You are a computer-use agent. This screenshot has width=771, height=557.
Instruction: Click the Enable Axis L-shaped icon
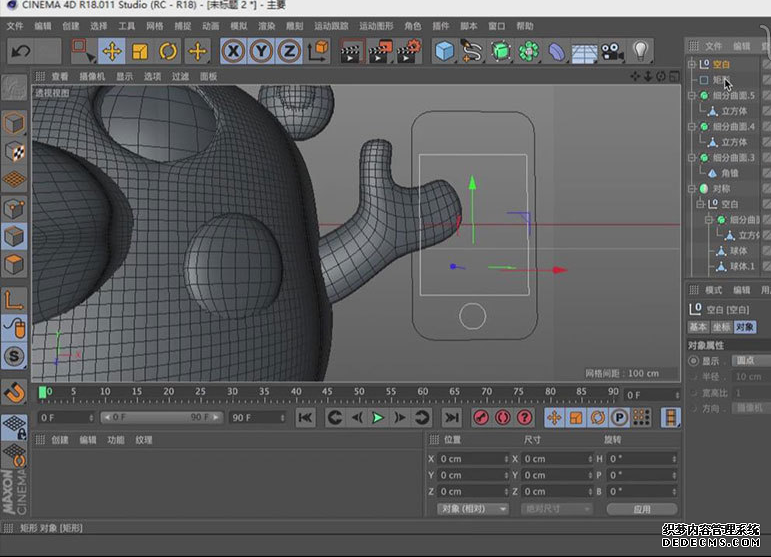[x=14, y=300]
